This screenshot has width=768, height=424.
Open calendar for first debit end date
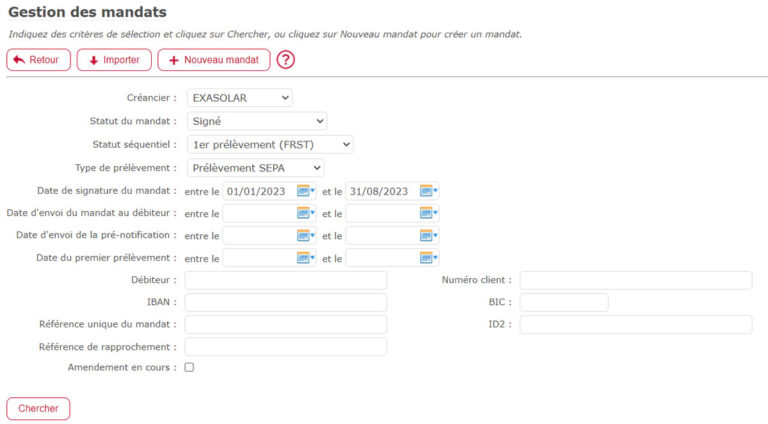428,258
